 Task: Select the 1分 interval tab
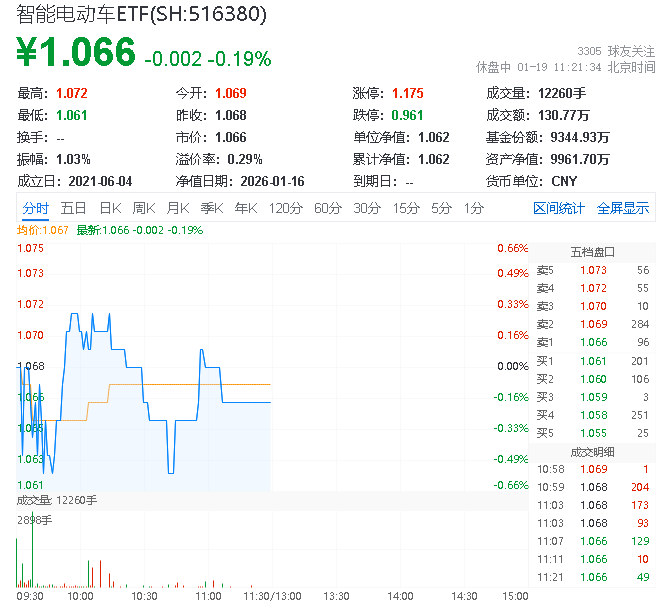[x=473, y=208]
